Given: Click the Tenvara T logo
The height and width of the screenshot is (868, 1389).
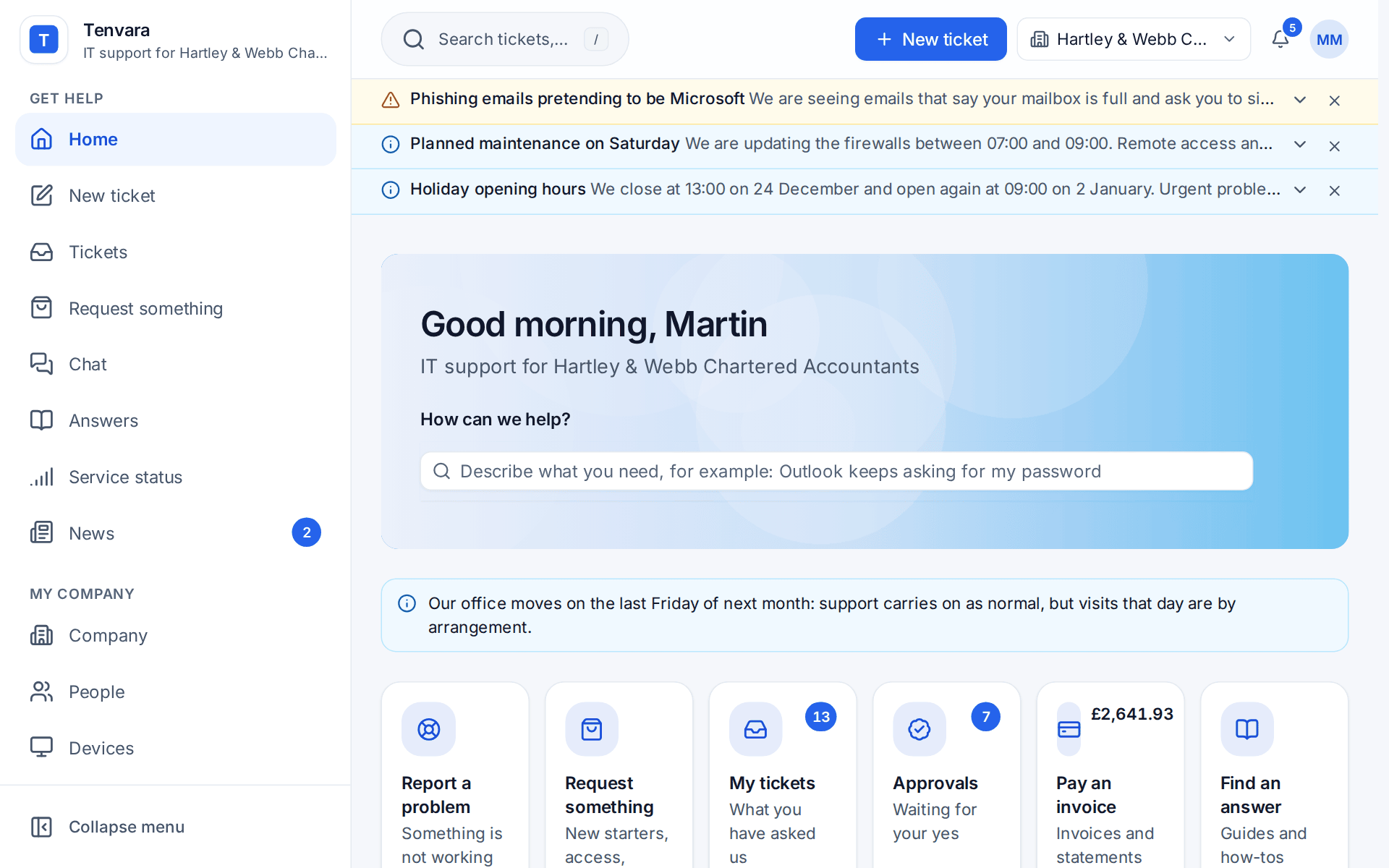Looking at the screenshot, I should pos(43,40).
